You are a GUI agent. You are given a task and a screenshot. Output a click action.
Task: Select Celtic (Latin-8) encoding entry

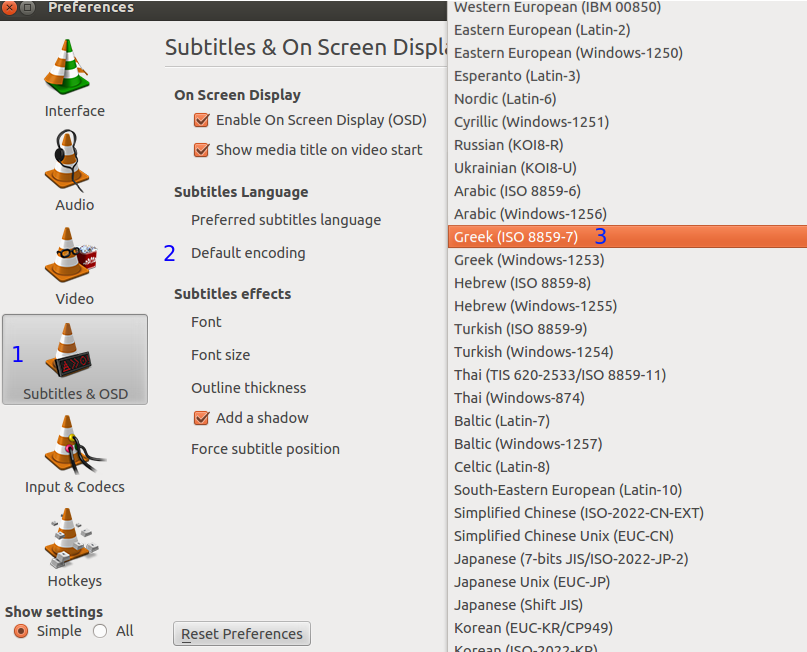coord(502,467)
